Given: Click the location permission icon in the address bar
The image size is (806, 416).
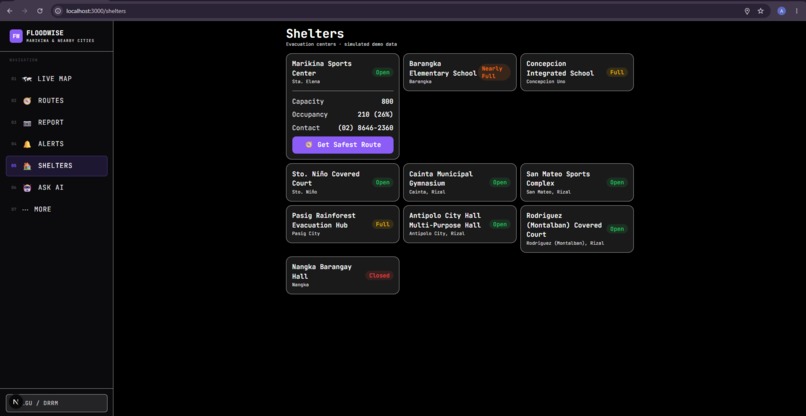Looking at the screenshot, I should tap(747, 11).
